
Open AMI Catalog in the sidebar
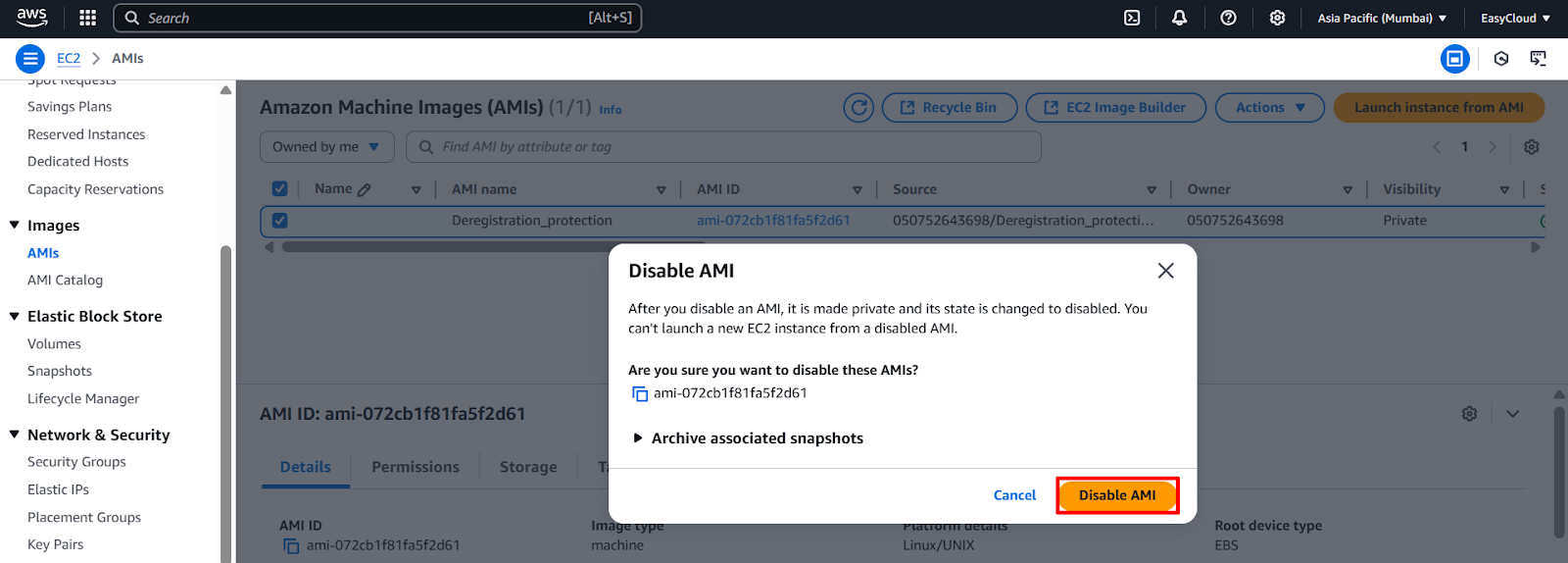pyautogui.click(x=65, y=281)
